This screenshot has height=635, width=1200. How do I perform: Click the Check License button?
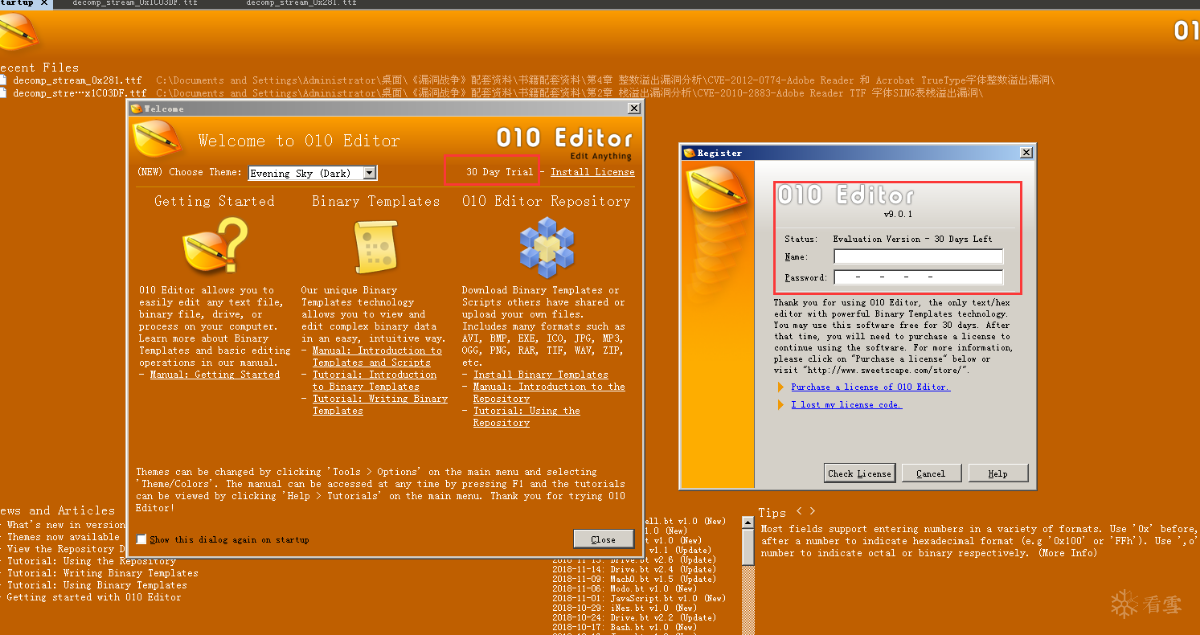click(860, 473)
